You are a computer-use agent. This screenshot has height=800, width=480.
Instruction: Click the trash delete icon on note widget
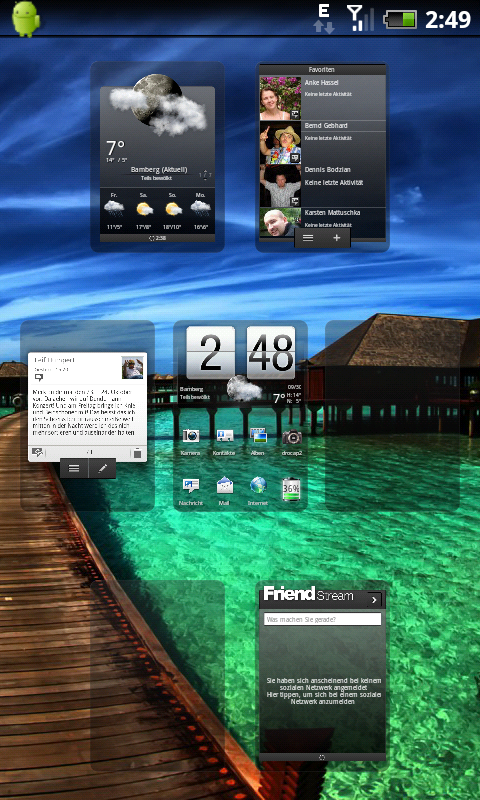click(x=137, y=453)
